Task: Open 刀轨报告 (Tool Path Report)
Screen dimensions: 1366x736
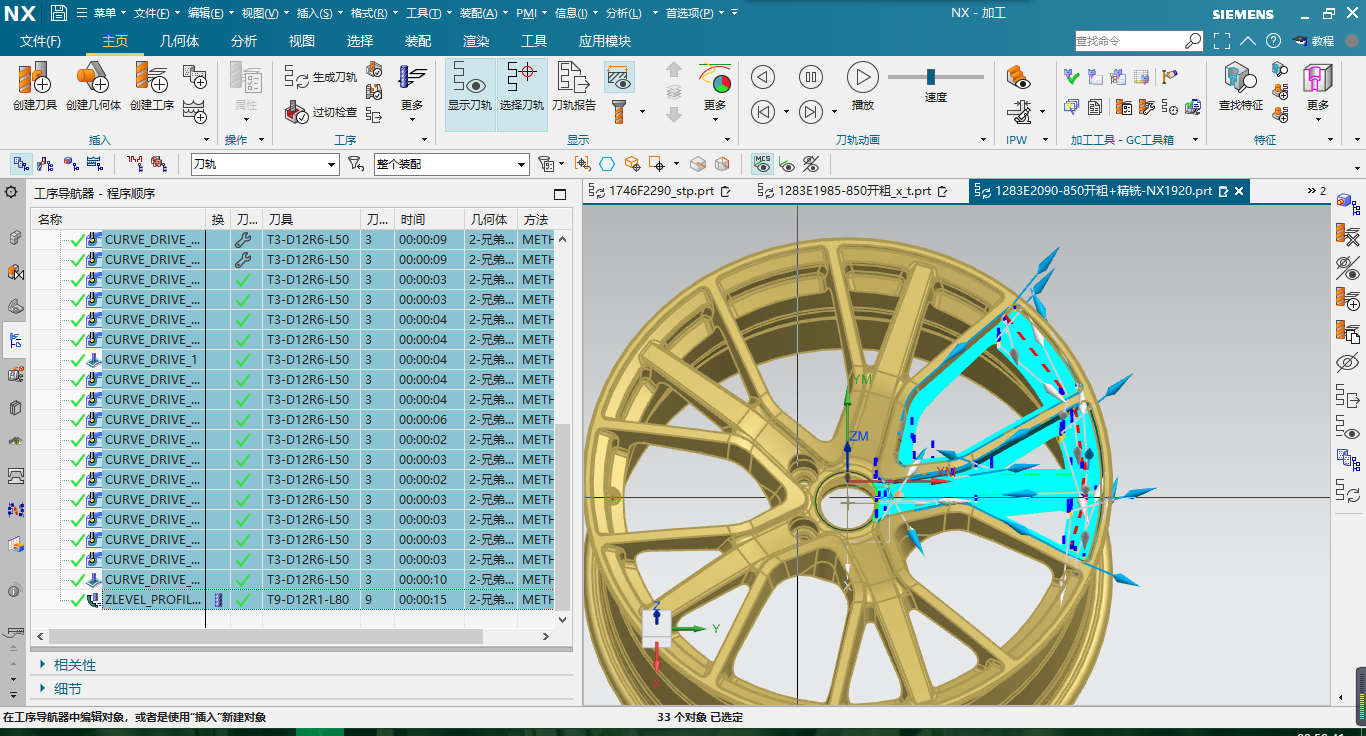Action: click(x=574, y=86)
